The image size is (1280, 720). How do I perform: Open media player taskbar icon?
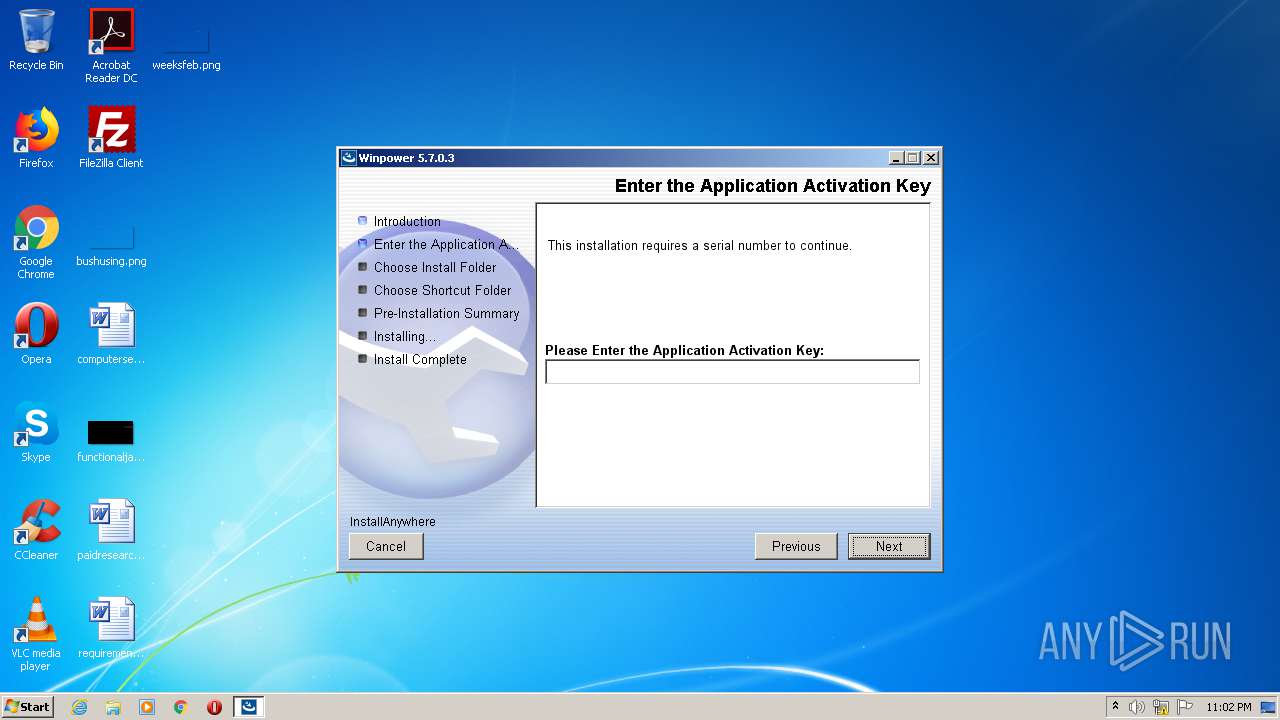(x=147, y=707)
